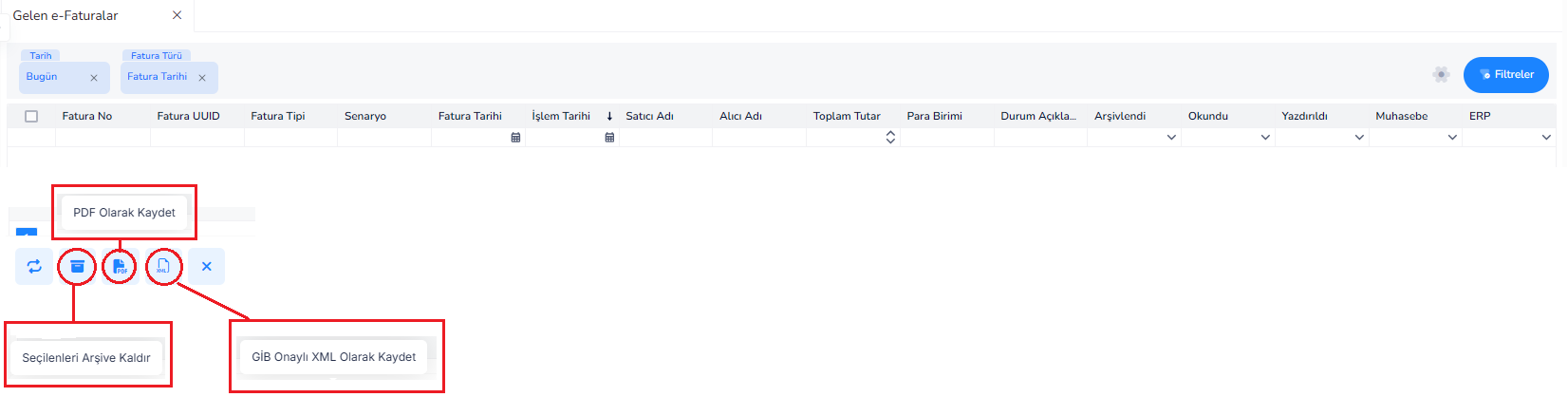Open calendar picker under Fatura Tarihi

pos(515,138)
